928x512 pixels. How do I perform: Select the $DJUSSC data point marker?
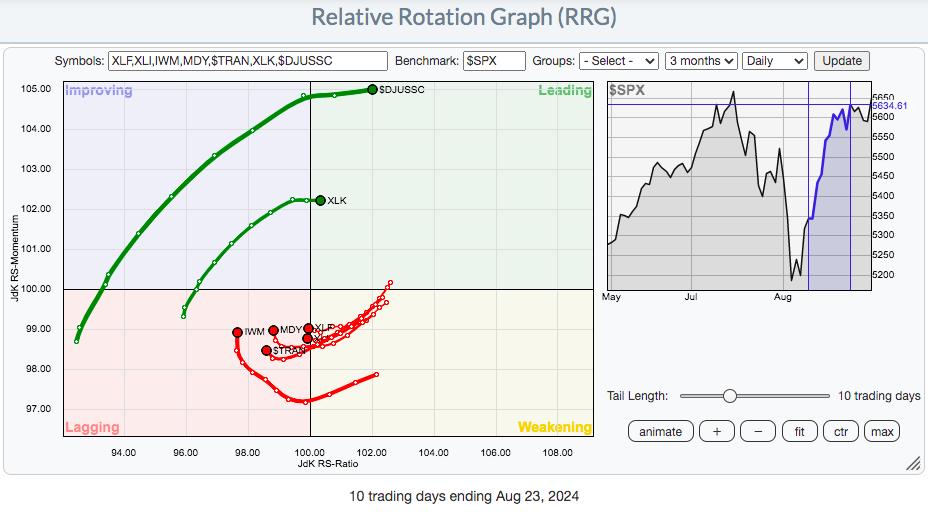tap(372, 89)
